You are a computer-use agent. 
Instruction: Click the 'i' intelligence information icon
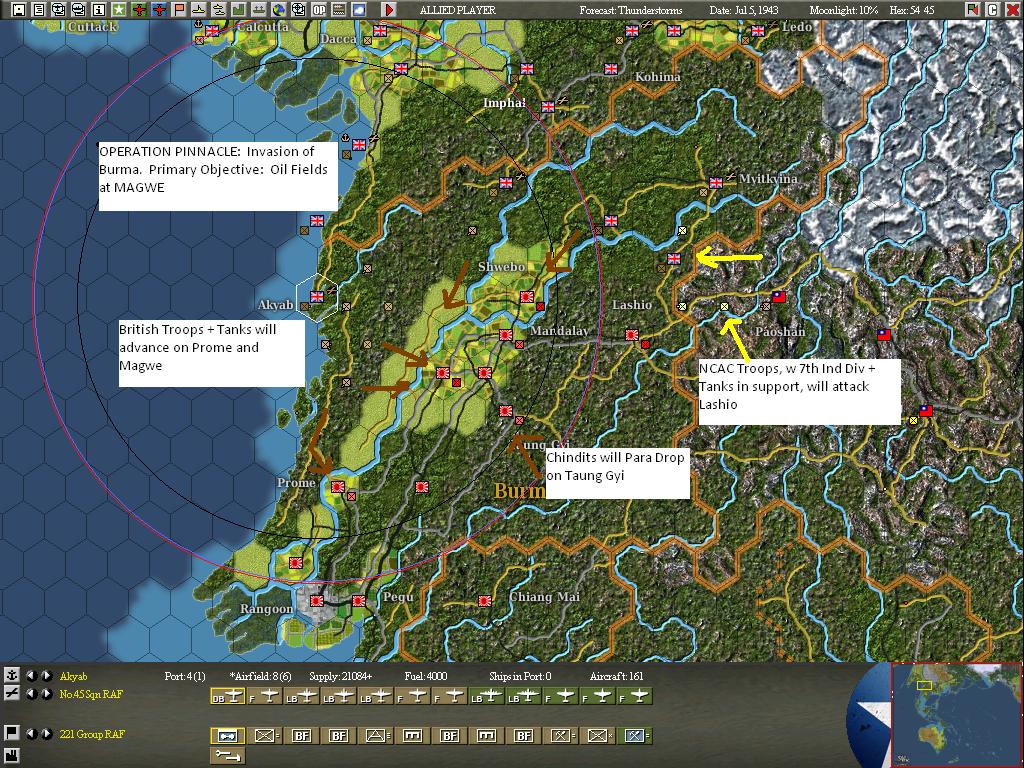(x=99, y=10)
